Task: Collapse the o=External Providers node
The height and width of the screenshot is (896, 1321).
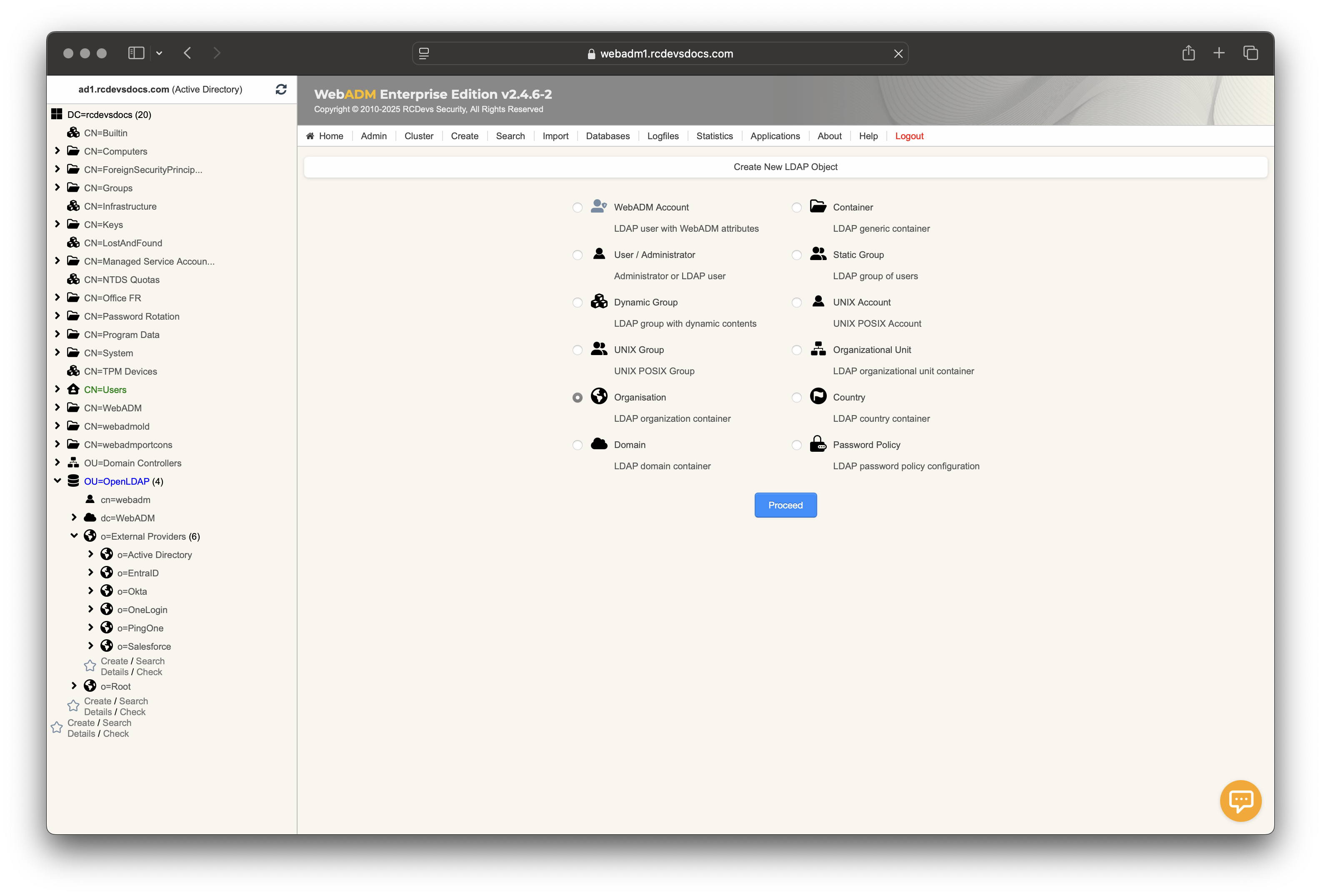Action: (74, 536)
